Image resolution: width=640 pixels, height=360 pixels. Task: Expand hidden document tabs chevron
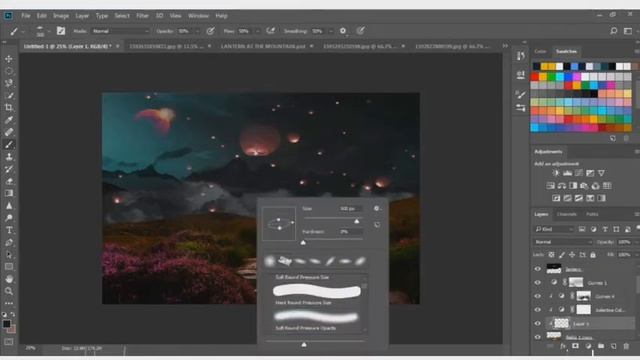pyautogui.click(x=505, y=46)
